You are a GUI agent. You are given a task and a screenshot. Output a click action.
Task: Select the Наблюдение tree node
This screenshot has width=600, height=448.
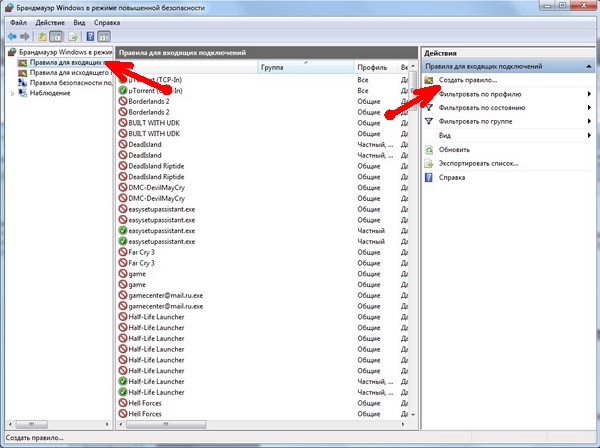click(50, 93)
